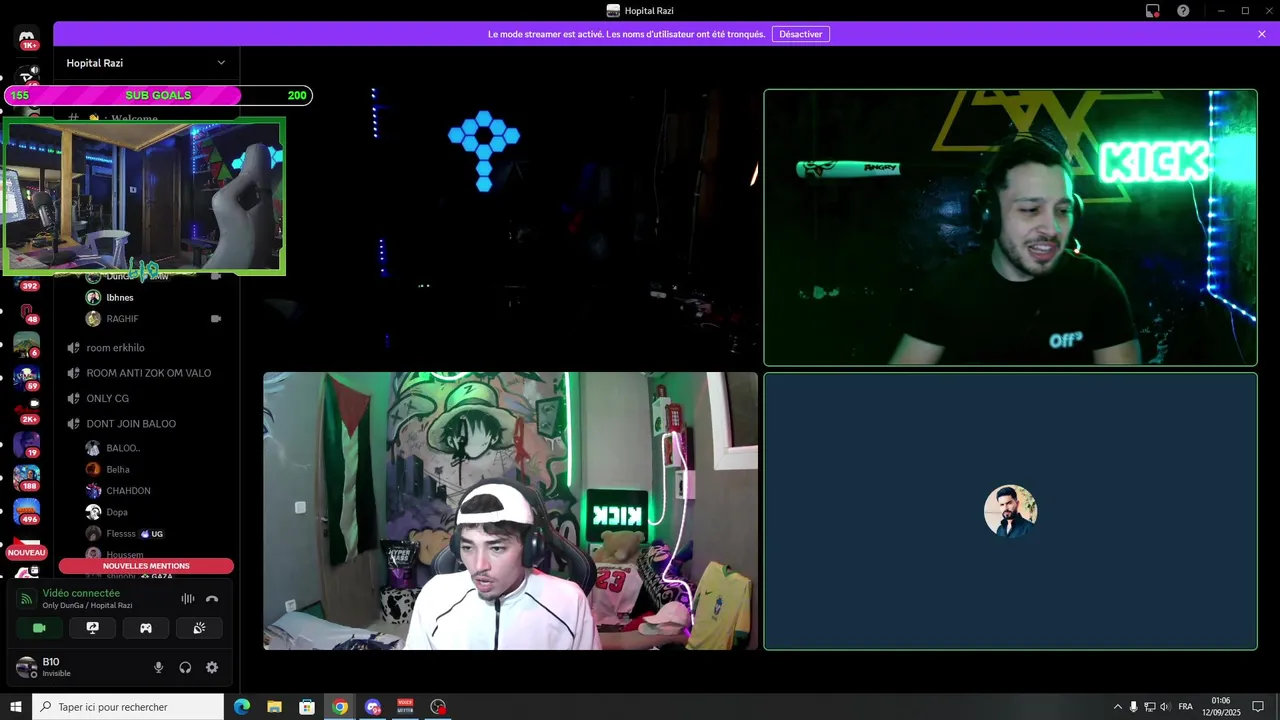
Task: Open Microsoft Store from taskbar
Action: tap(307, 707)
